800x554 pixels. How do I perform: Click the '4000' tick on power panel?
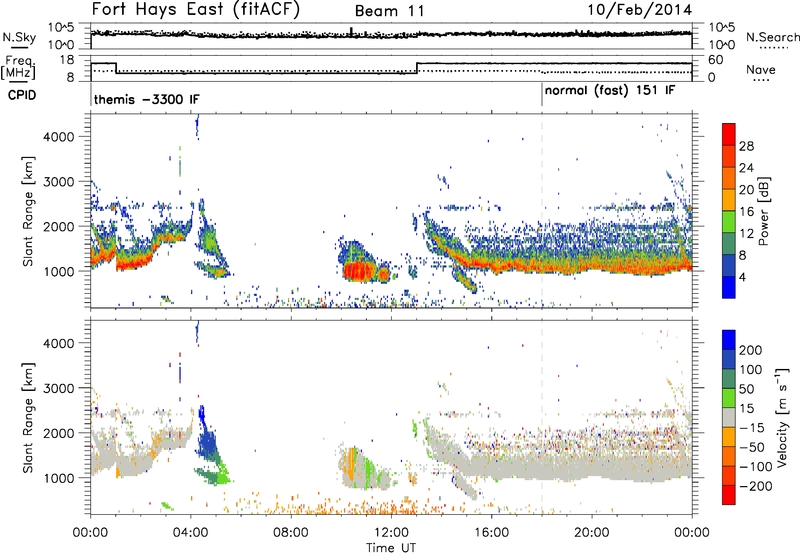point(58,137)
